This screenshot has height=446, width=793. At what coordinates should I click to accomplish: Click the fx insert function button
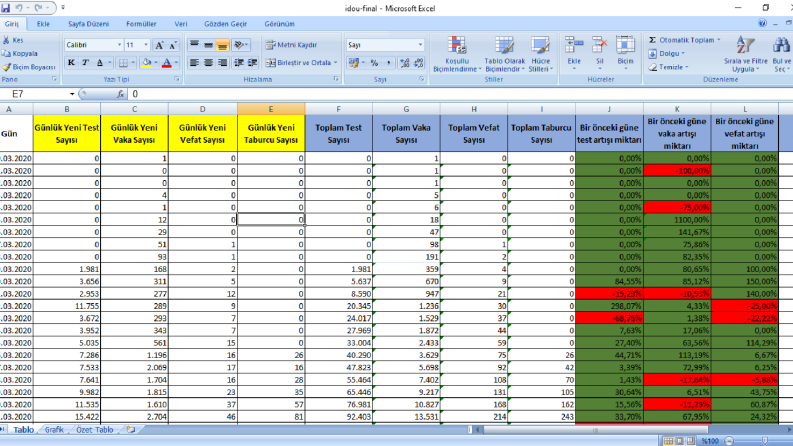click(120, 94)
